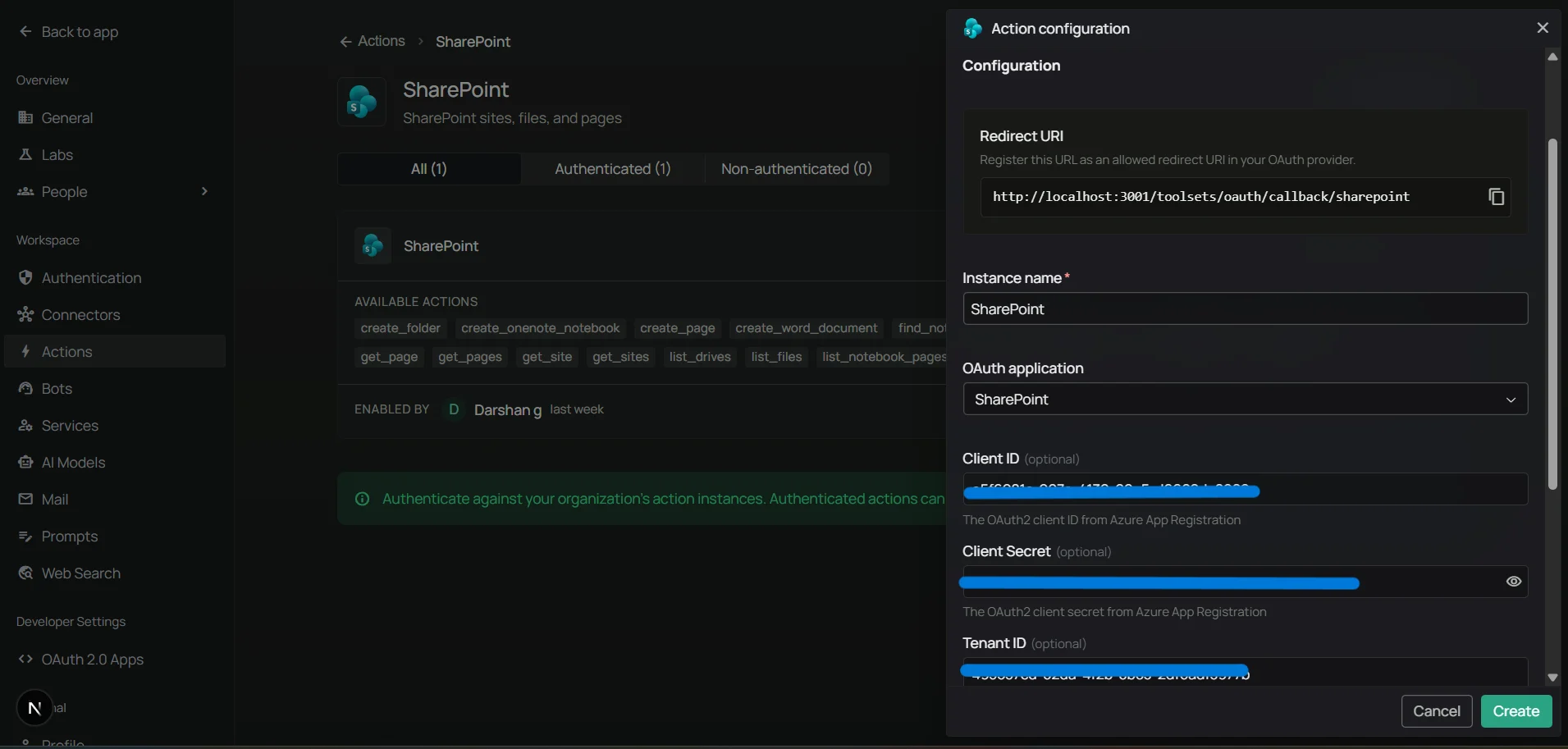Close the Action configuration panel
Image resolution: width=1568 pixels, height=749 pixels.
tap(1543, 28)
